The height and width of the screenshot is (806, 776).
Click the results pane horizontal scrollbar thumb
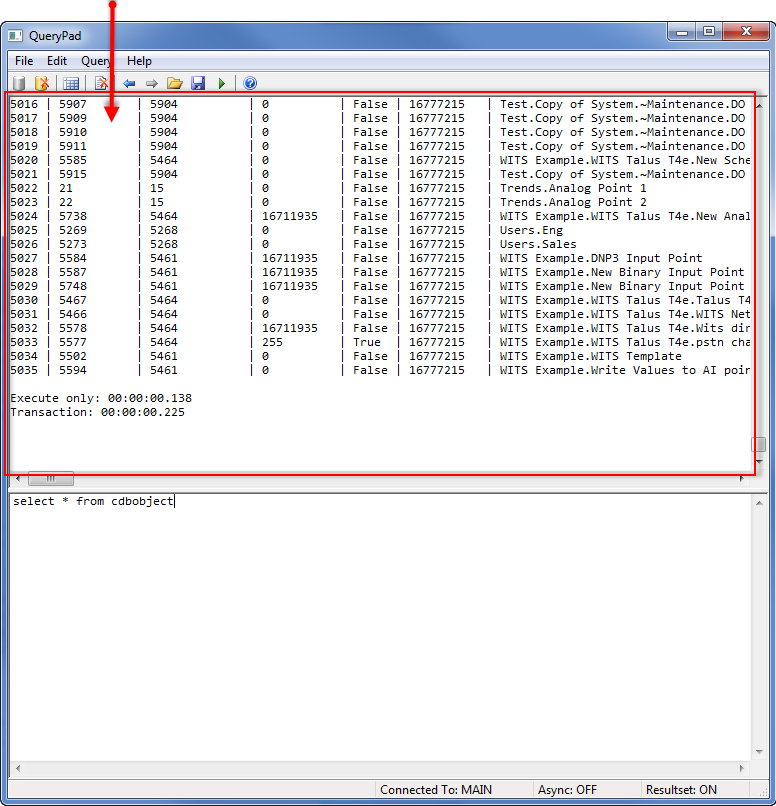click(x=50, y=479)
